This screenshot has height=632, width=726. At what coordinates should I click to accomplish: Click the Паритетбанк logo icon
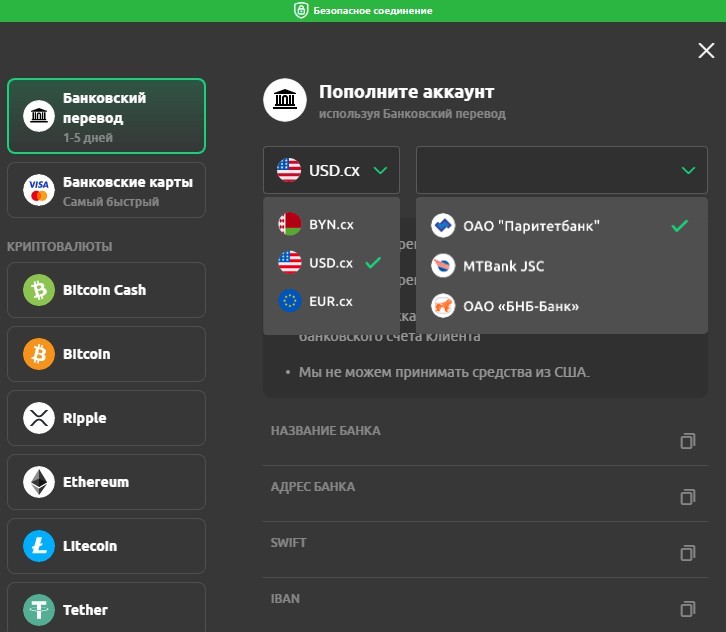[x=443, y=226]
